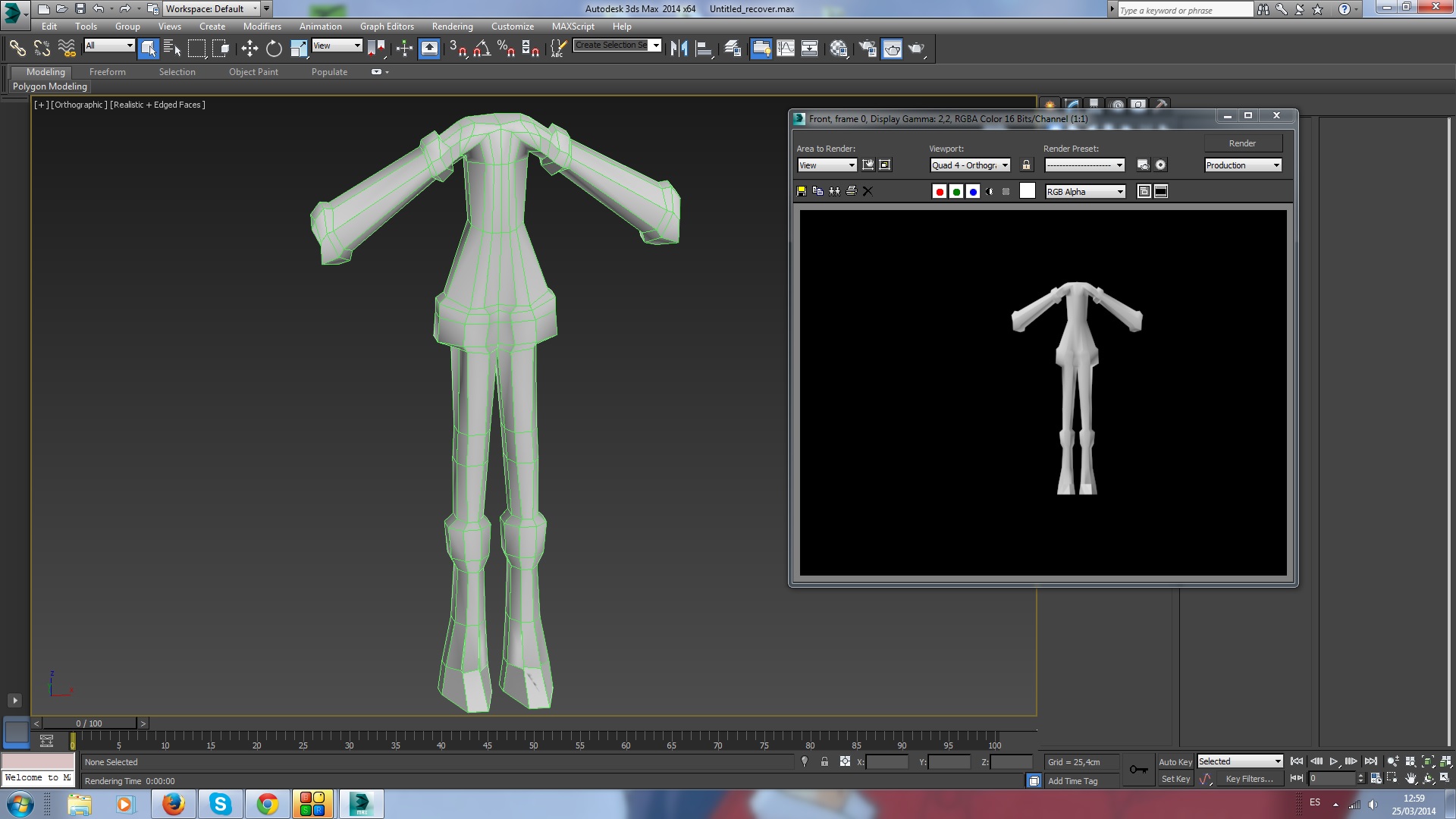Viewport: 1456px width, 819px height.
Task: Activate the Select and Rotate tool
Action: click(274, 49)
